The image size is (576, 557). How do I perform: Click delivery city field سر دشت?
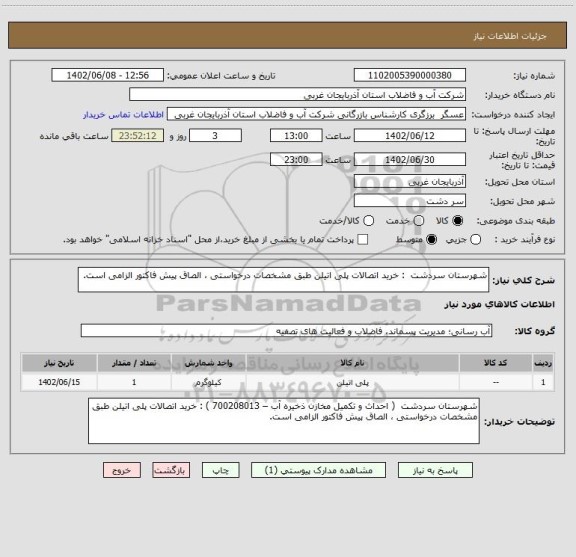tap(410, 201)
